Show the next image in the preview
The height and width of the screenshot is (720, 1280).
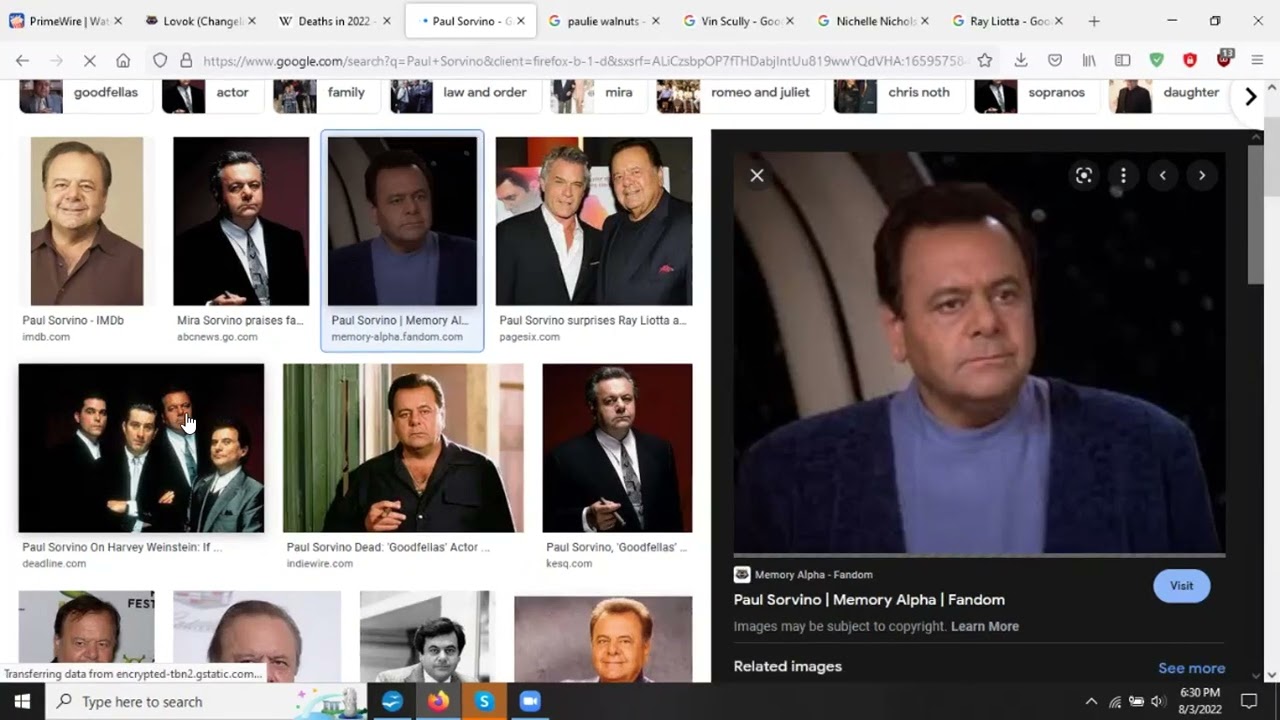point(1202,175)
